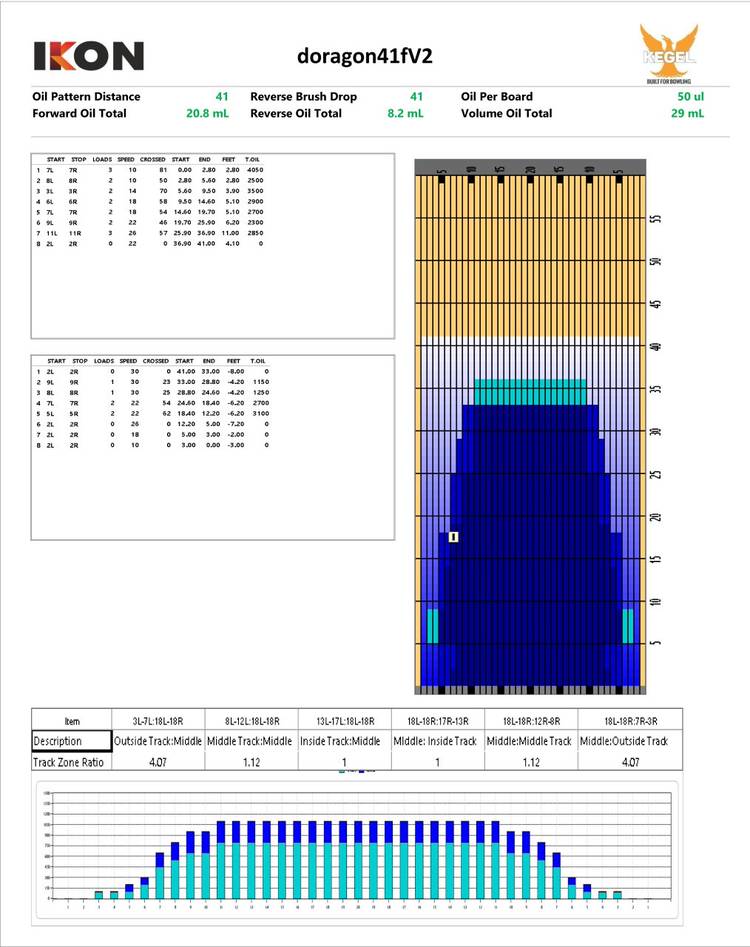The width and height of the screenshot is (750, 947).
Task: Click the Kegel phoenix logo
Action: tap(667, 55)
